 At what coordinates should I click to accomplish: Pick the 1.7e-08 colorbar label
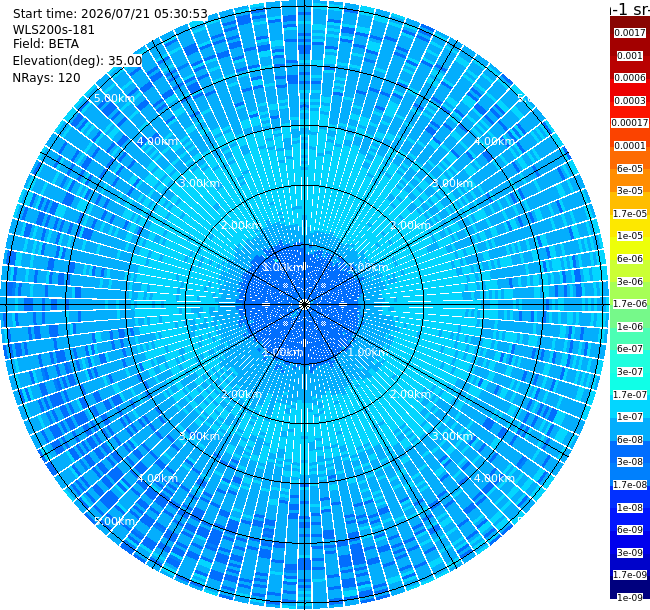pyautogui.click(x=630, y=485)
